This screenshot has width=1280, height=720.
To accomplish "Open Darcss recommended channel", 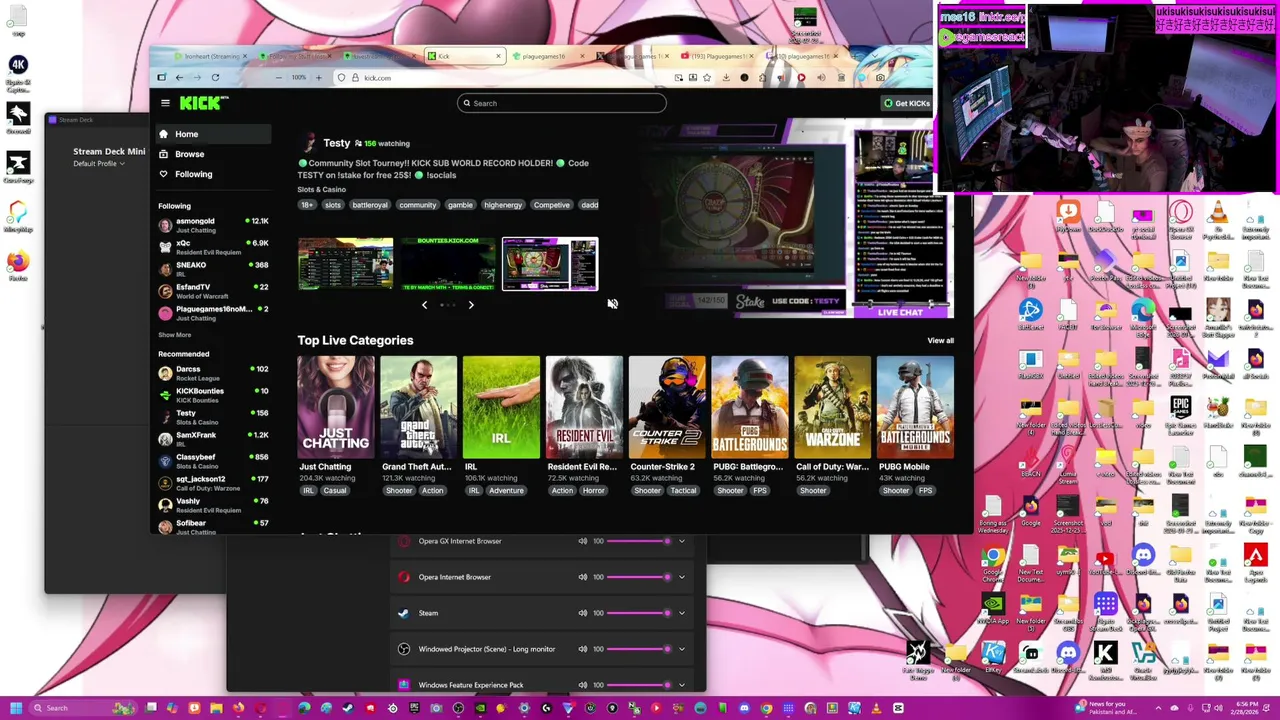I will 213,373.
